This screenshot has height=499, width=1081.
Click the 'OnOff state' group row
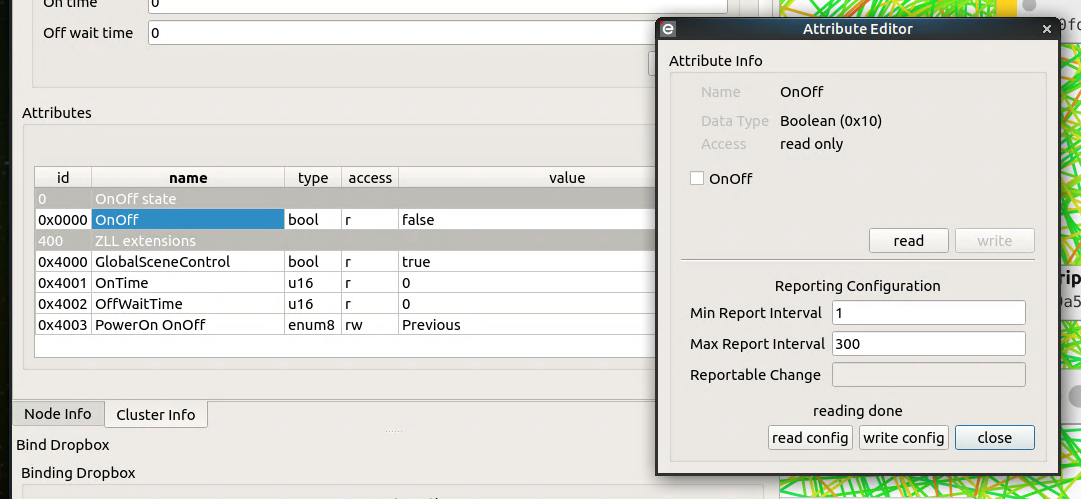(345, 199)
